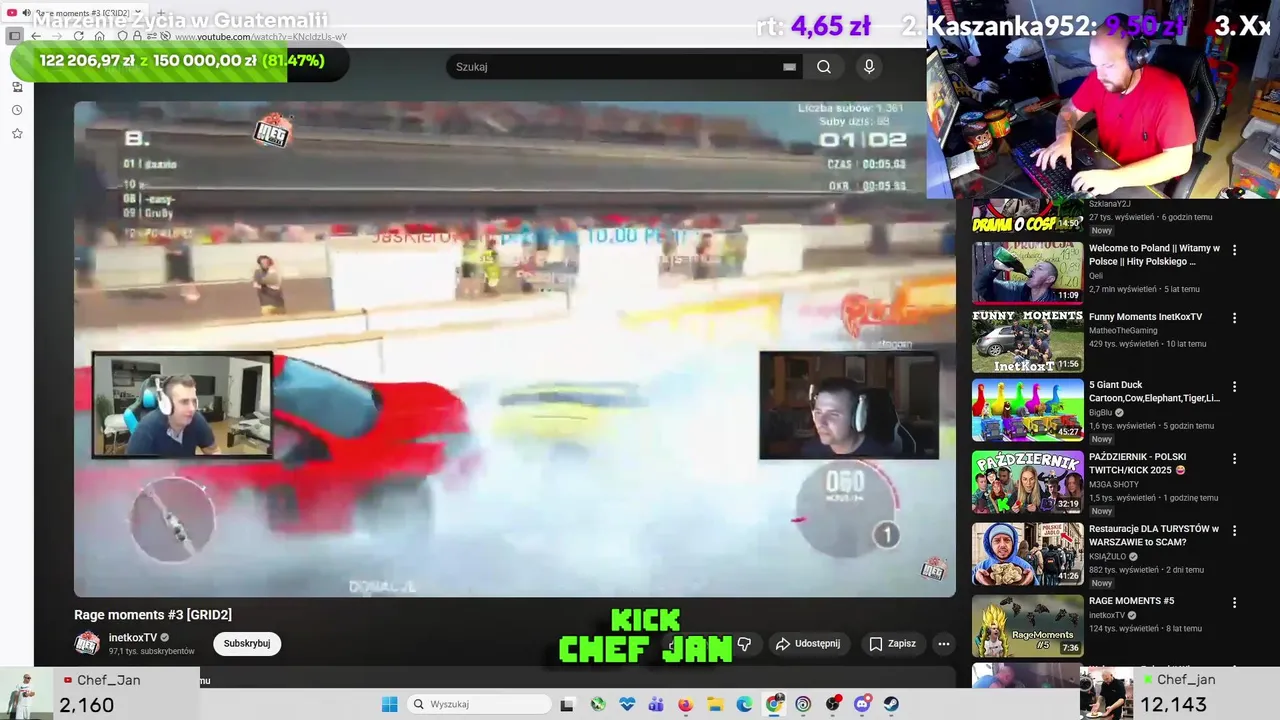Open the sidebar synced tabs icon
Screen dimensions: 1280x720
pyautogui.click(x=17, y=87)
